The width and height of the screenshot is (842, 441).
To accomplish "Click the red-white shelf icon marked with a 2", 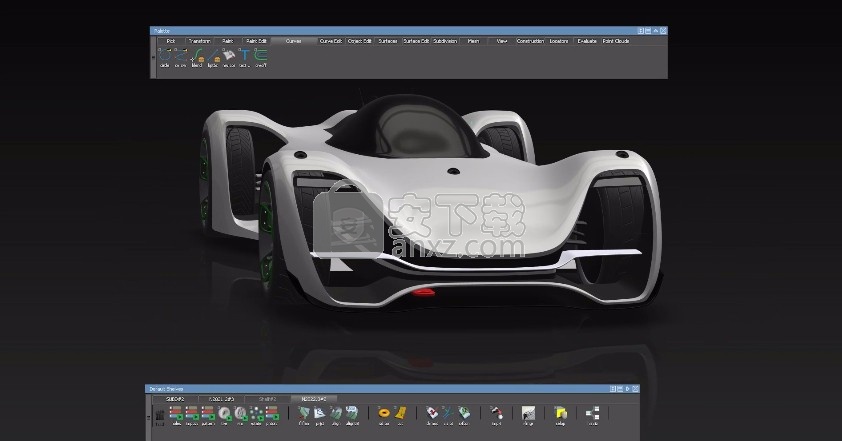I will (x=432, y=413).
